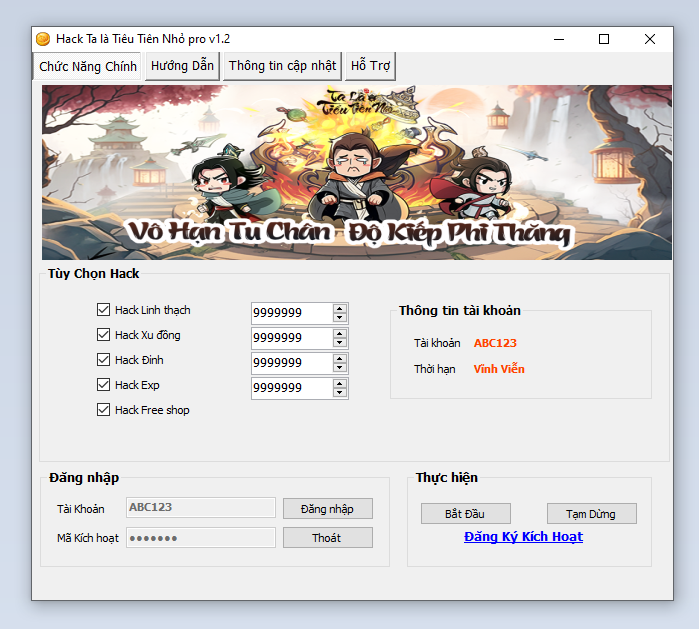Minimize the hack tool window
The width and height of the screenshot is (699, 629).
coord(558,39)
